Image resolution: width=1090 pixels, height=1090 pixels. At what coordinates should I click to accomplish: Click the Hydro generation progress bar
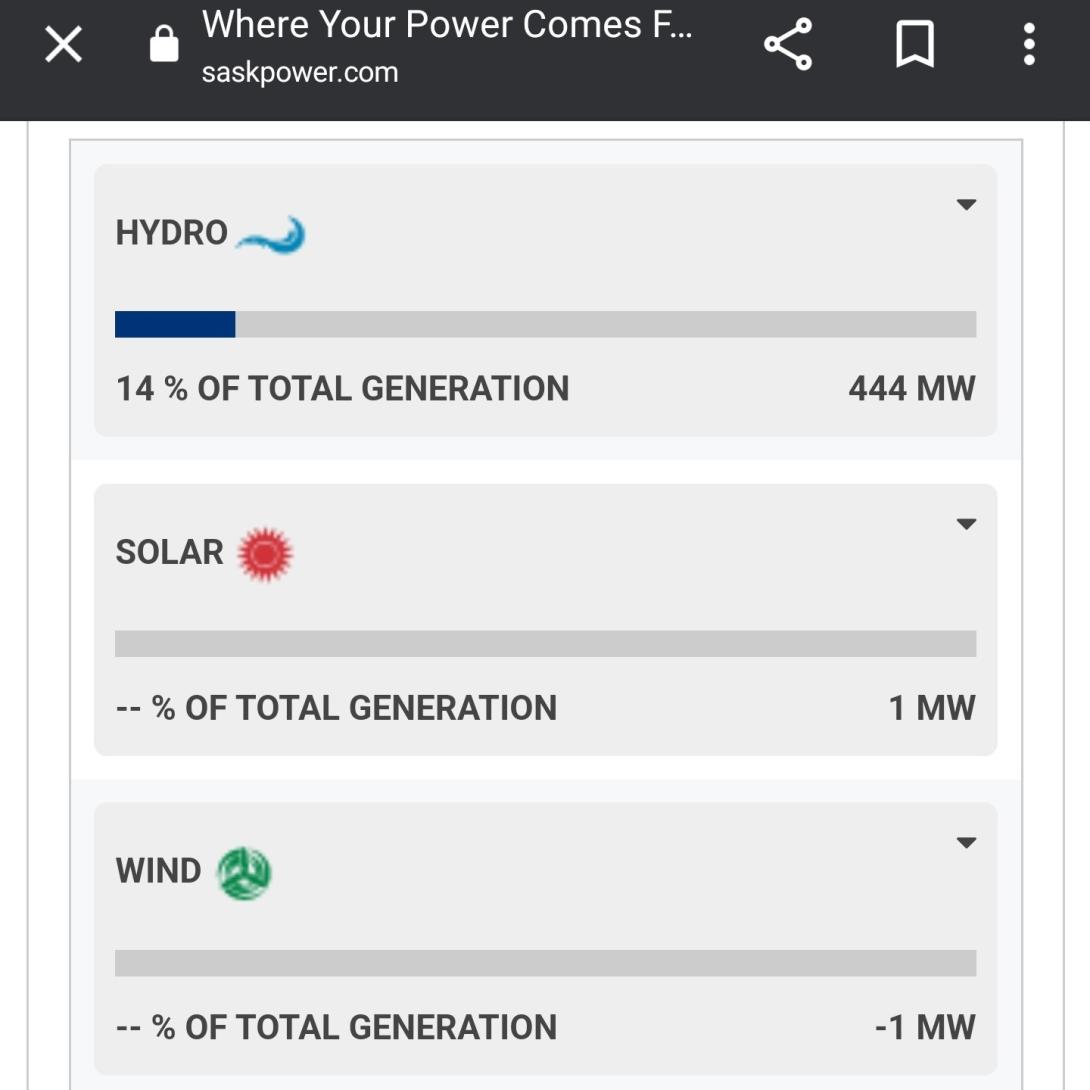click(545, 324)
